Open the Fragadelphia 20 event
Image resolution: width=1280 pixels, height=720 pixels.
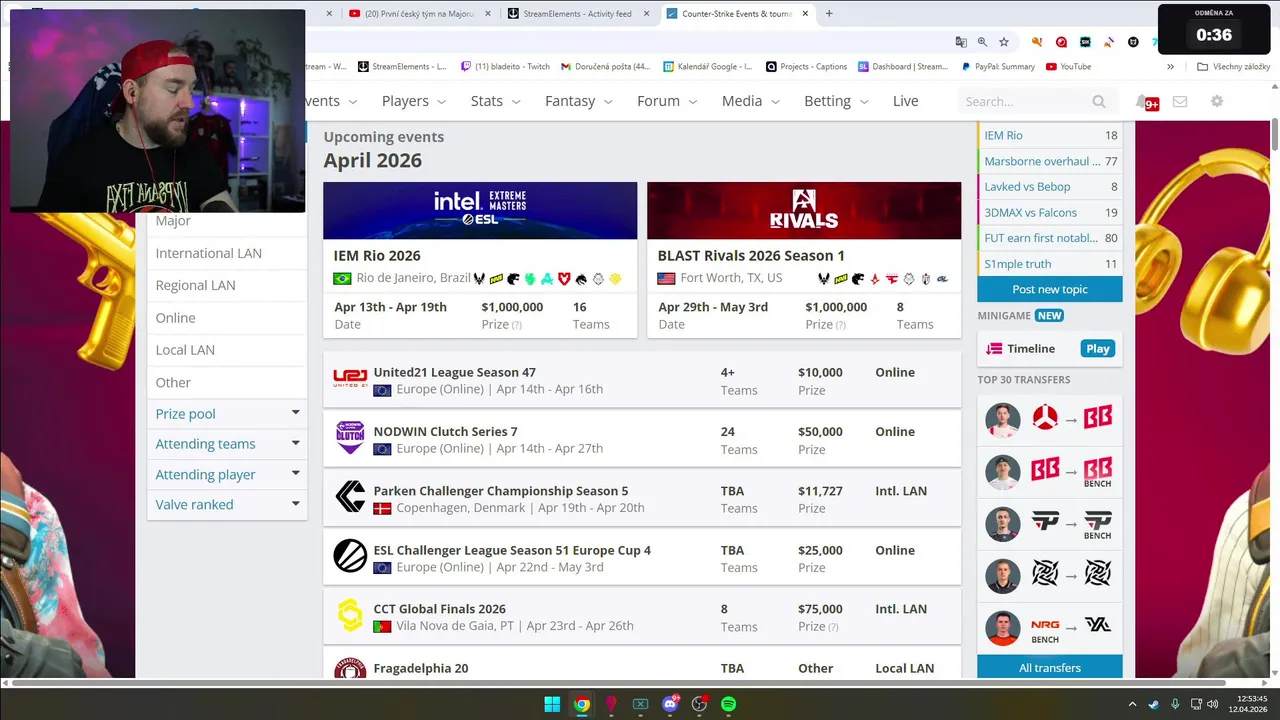pyautogui.click(x=642, y=665)
